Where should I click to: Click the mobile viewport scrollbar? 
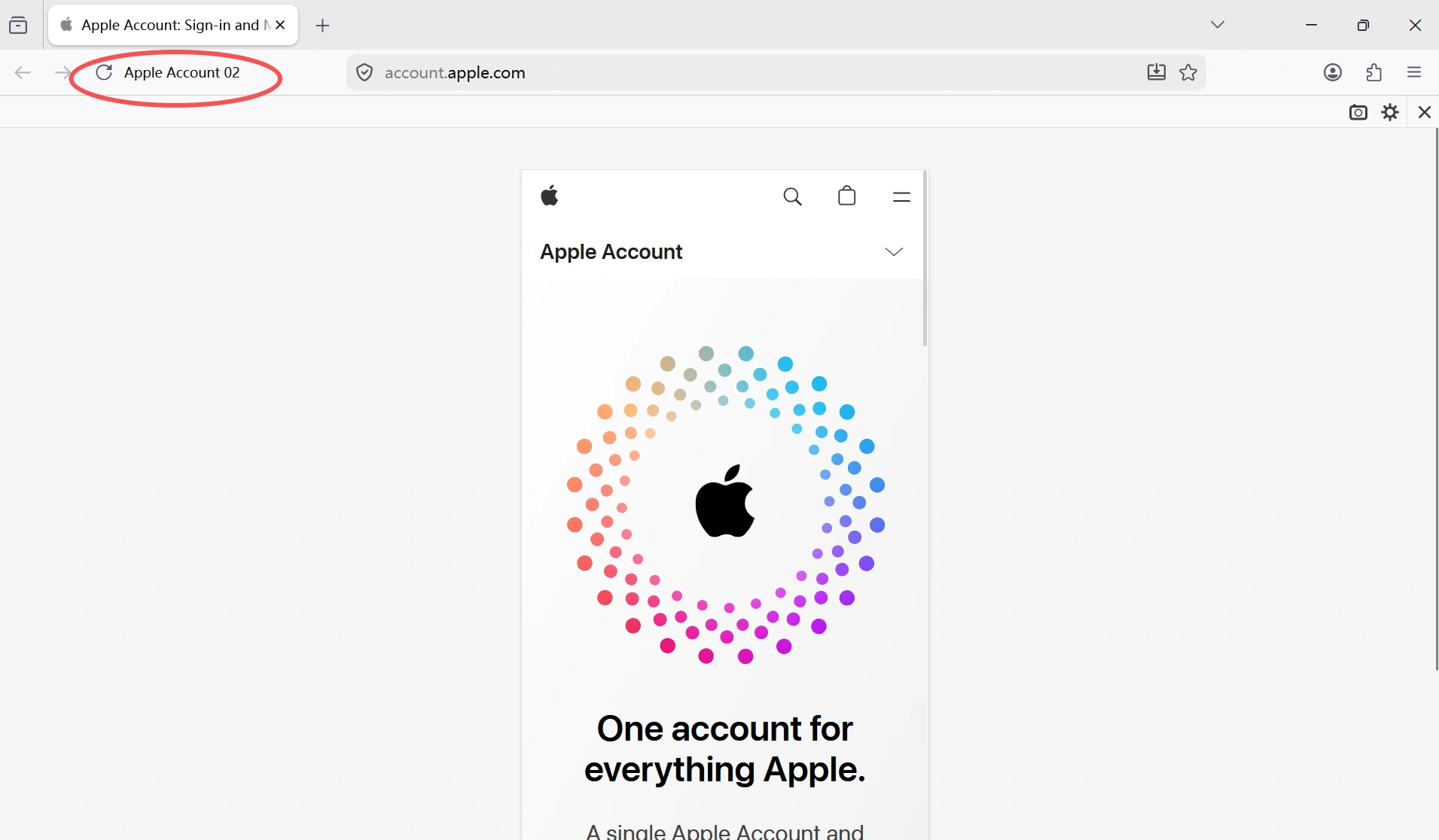[x=925, y=259]
